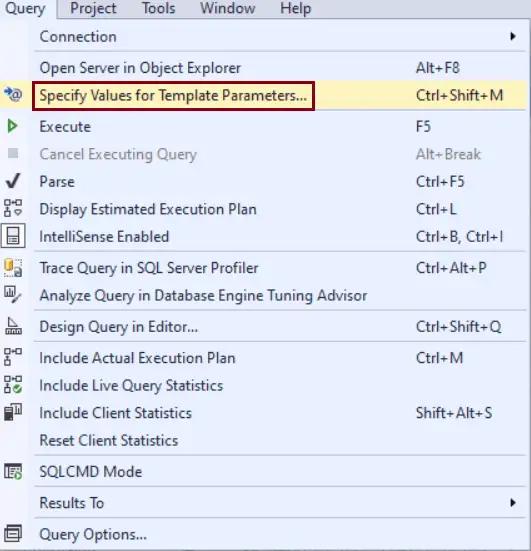Click the Database Engine Tuning Advisor icon
This screenshot has width=531, height=551.
pyautogui.click(x=13, y=294)
